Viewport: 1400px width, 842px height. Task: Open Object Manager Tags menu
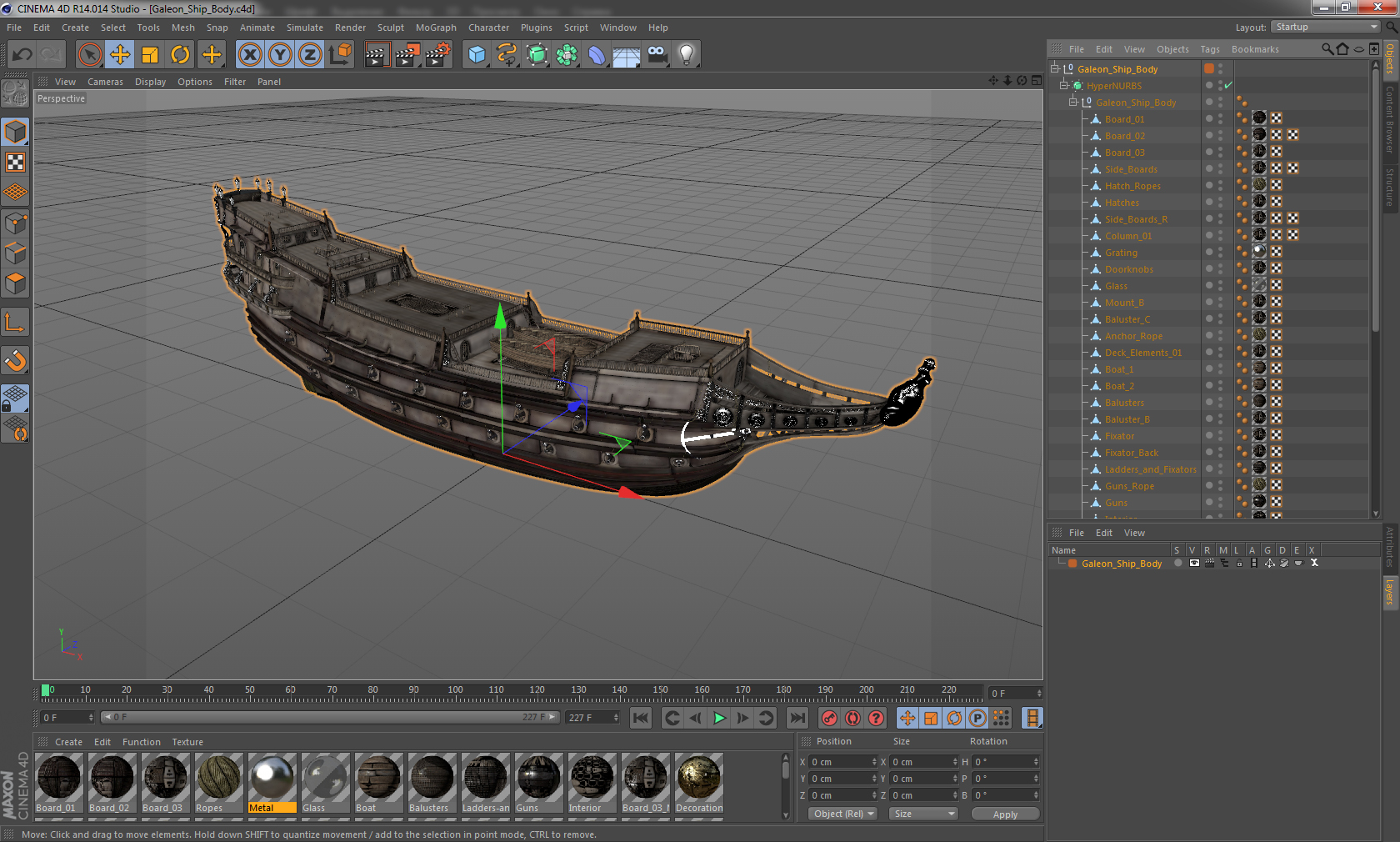1209,49
